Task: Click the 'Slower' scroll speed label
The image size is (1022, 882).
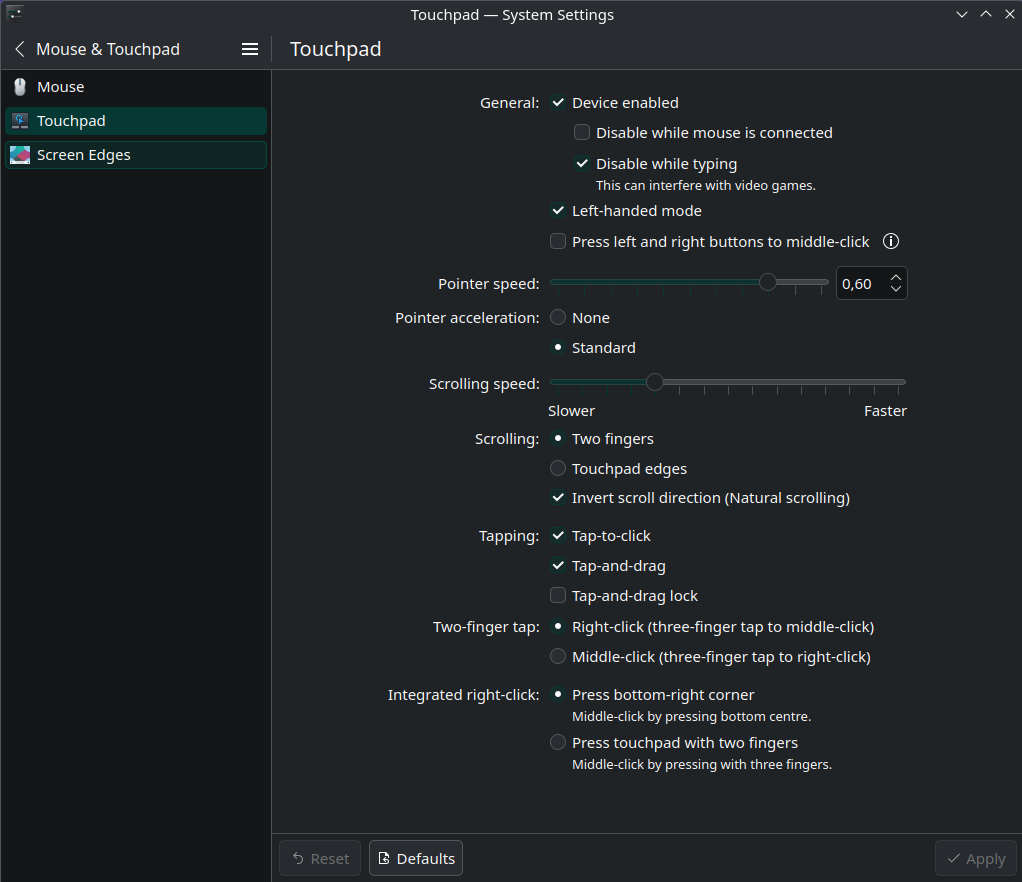Action: (x=572, y=411)
